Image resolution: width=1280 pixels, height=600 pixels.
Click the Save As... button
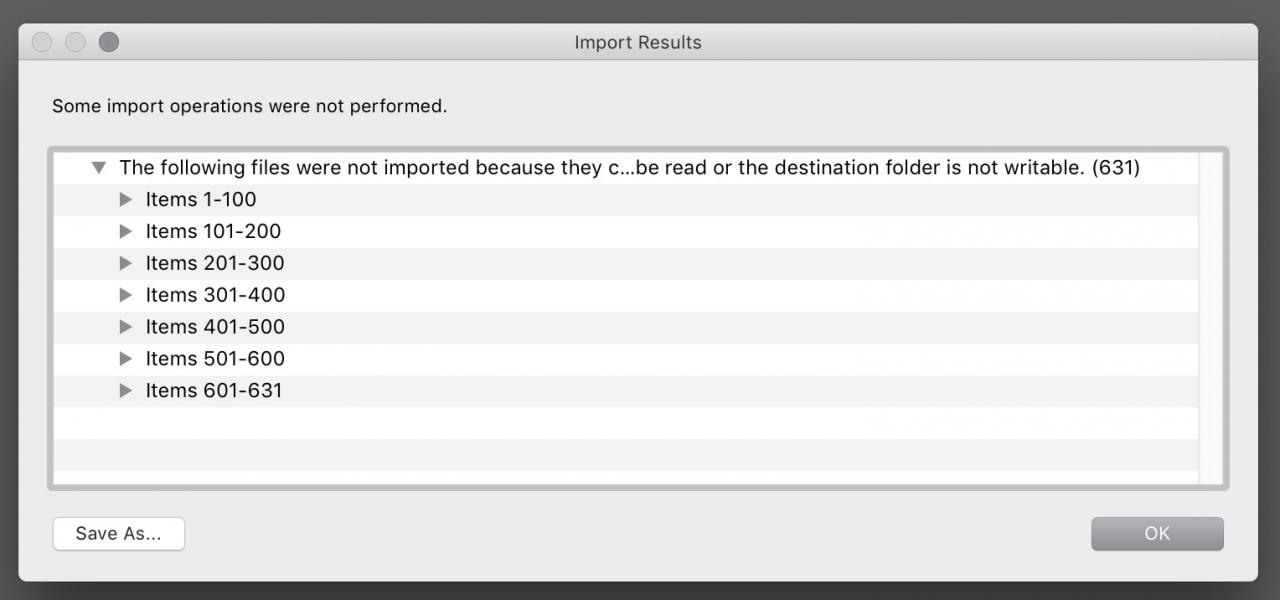coord(118,534)
